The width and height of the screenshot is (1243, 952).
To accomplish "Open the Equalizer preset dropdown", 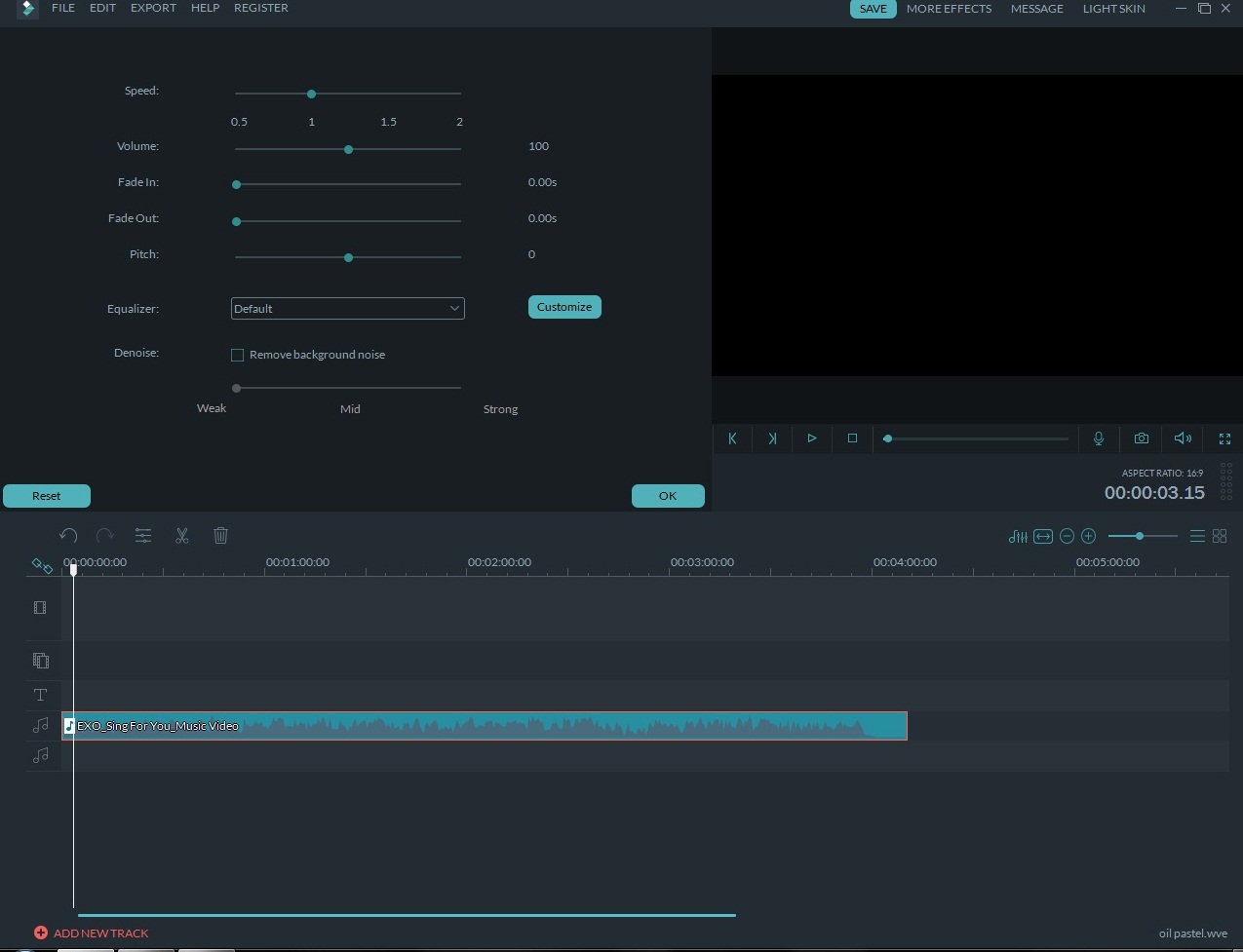I will [x=347, y=309].
